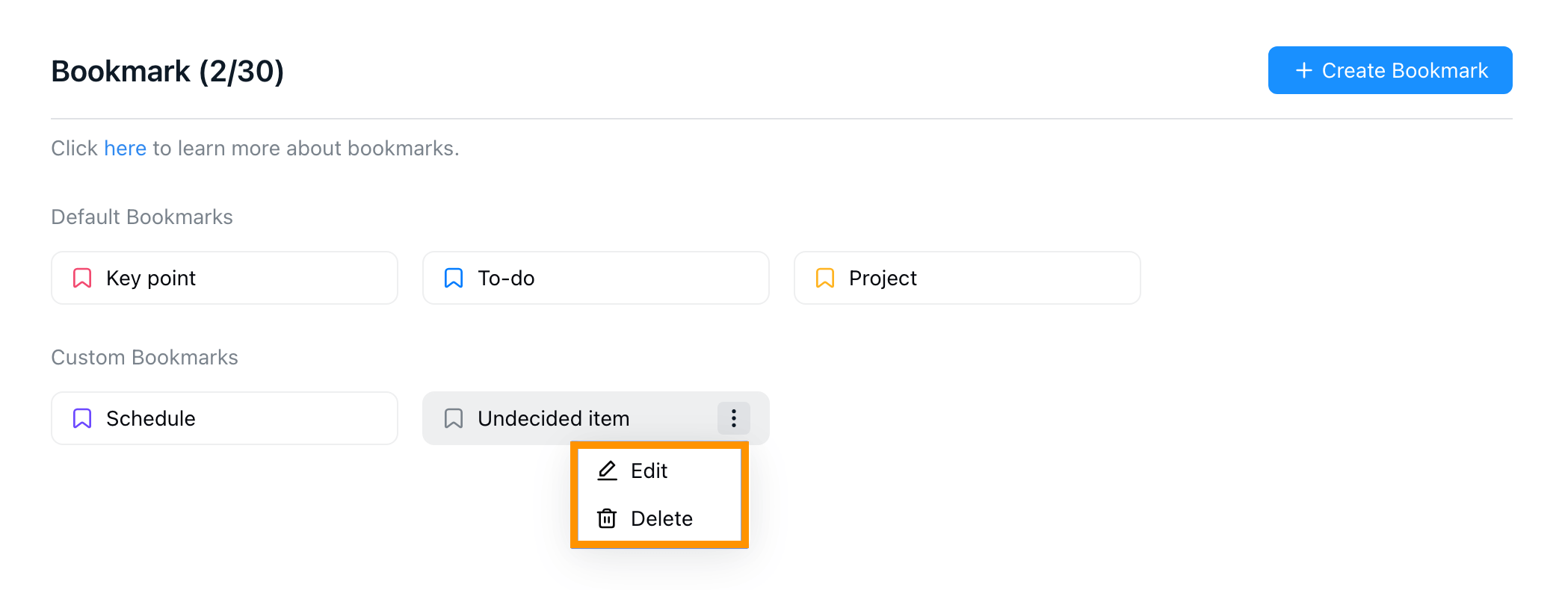Open the 'here' link about bookmarks
1568x590 pixels.
pyautogui.click(x=125, y=148)
